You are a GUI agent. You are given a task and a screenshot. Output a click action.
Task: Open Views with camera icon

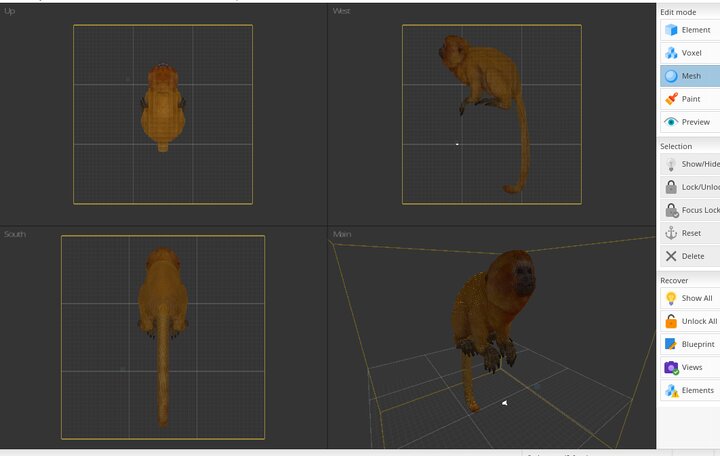tap(671, 367)
